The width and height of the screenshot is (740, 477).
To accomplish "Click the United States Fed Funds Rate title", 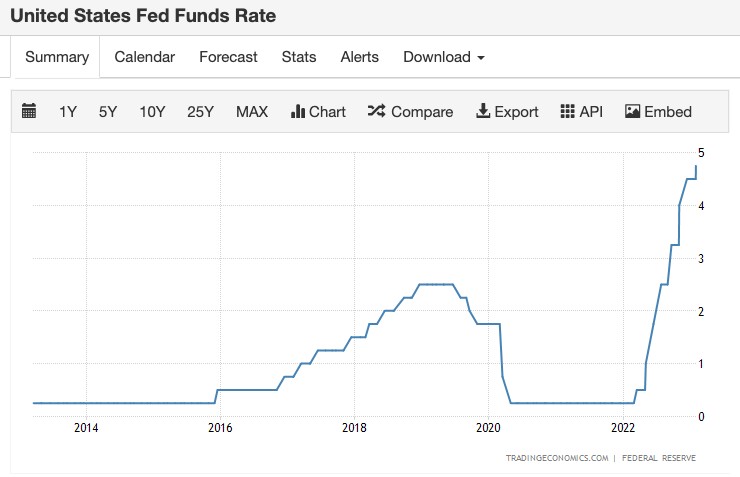I will point(143,16).
